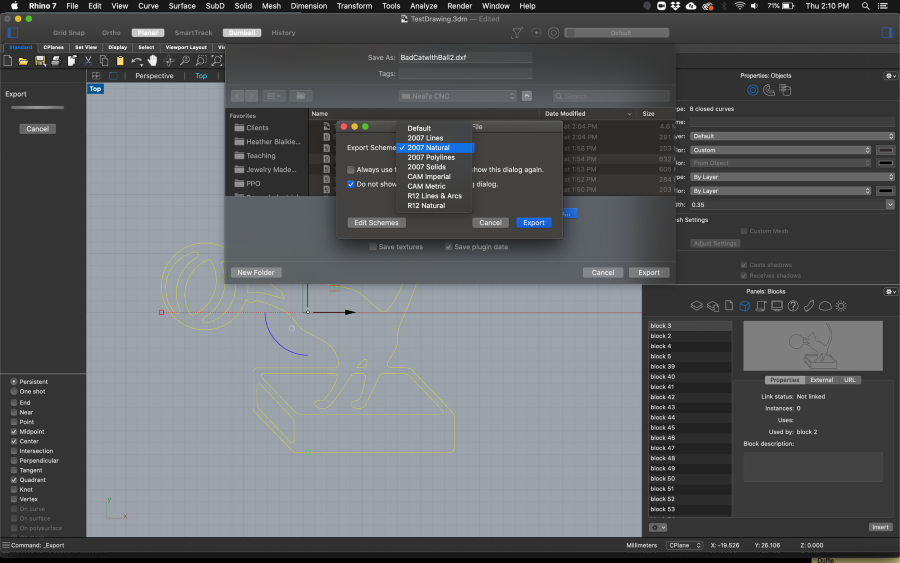Click the Cut scissors icon
Viewport: 900px width, 563px height.
coord(88,60)
